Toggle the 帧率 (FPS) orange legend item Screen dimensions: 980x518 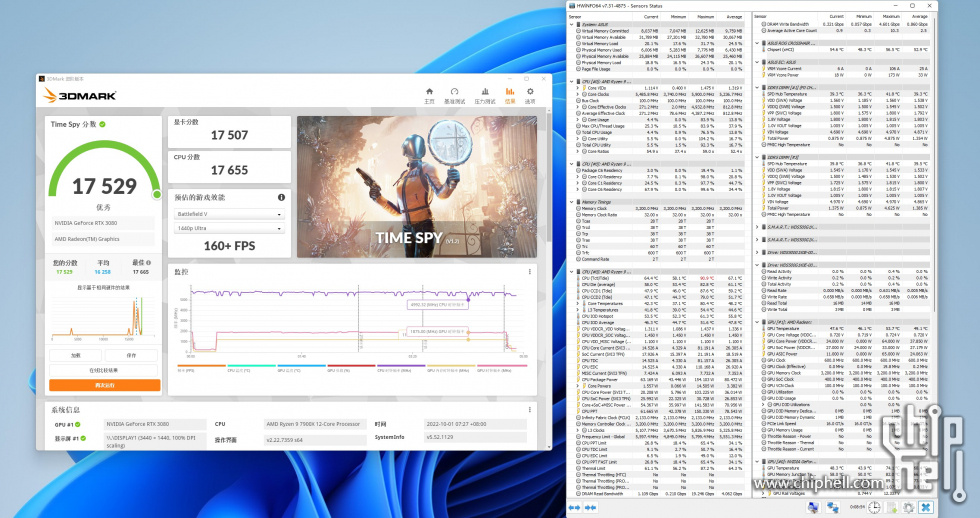(201, 368)
